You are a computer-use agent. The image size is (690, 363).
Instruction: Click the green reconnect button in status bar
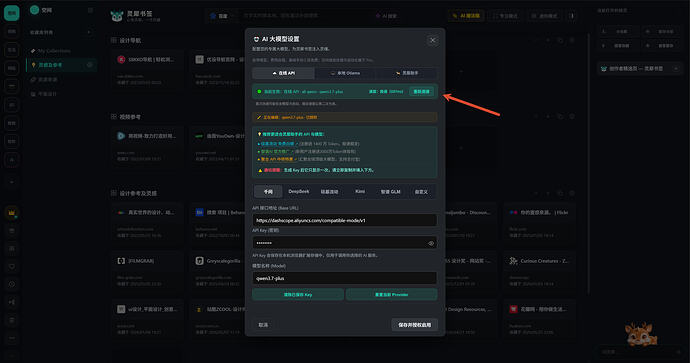tap(422, 92)
